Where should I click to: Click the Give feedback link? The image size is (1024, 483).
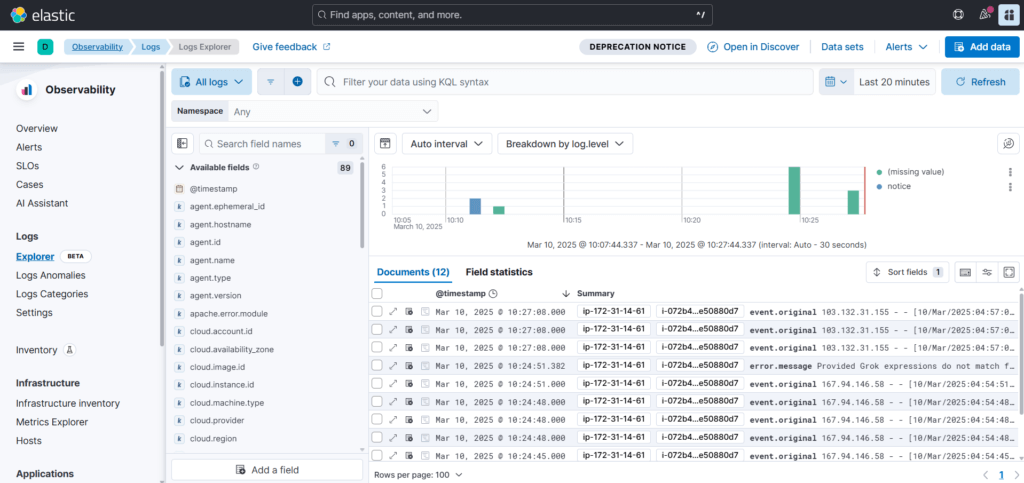pyautogui.click(x=291, y=47)
